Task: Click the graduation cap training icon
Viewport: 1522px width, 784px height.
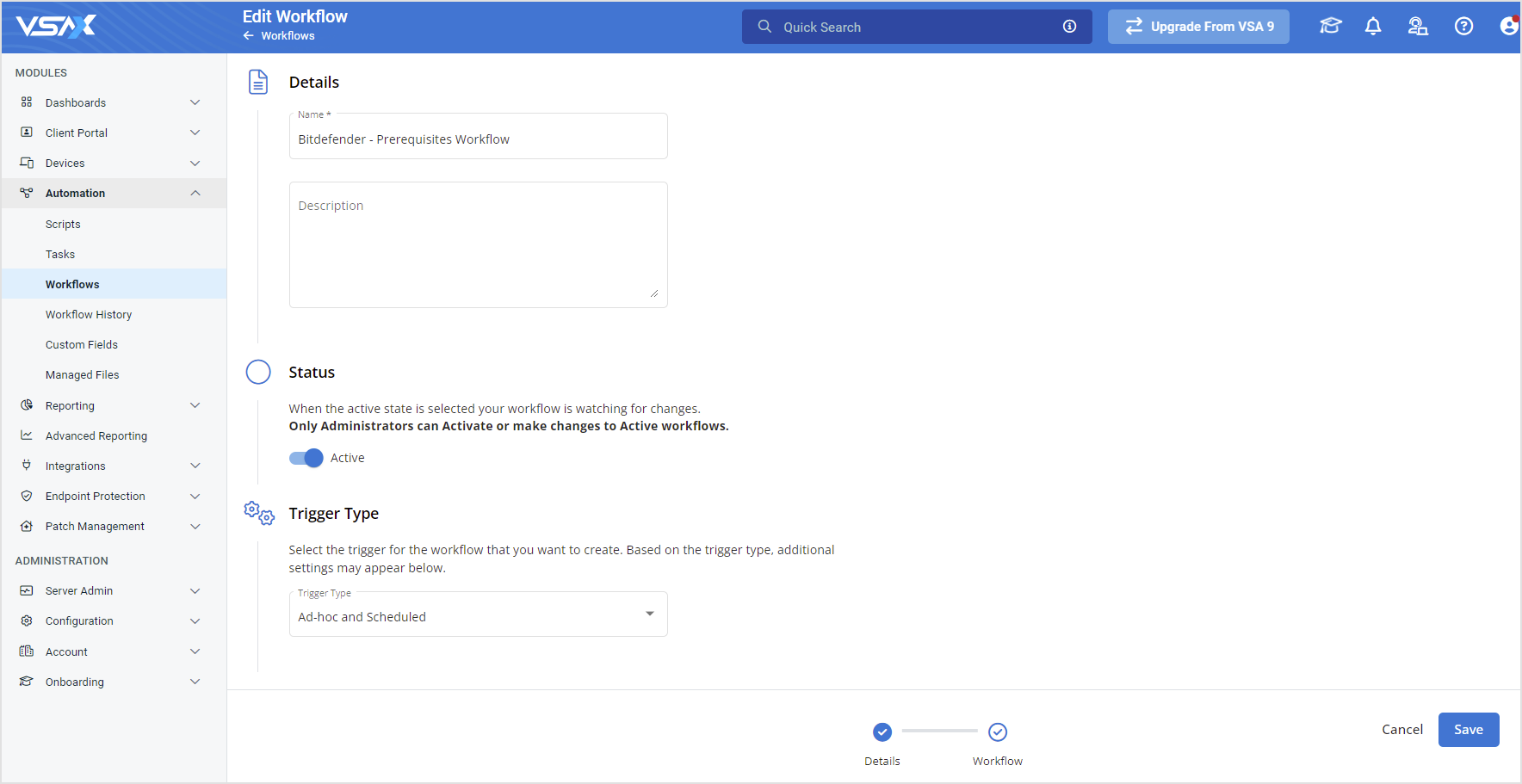Action: click(1330, 26)
